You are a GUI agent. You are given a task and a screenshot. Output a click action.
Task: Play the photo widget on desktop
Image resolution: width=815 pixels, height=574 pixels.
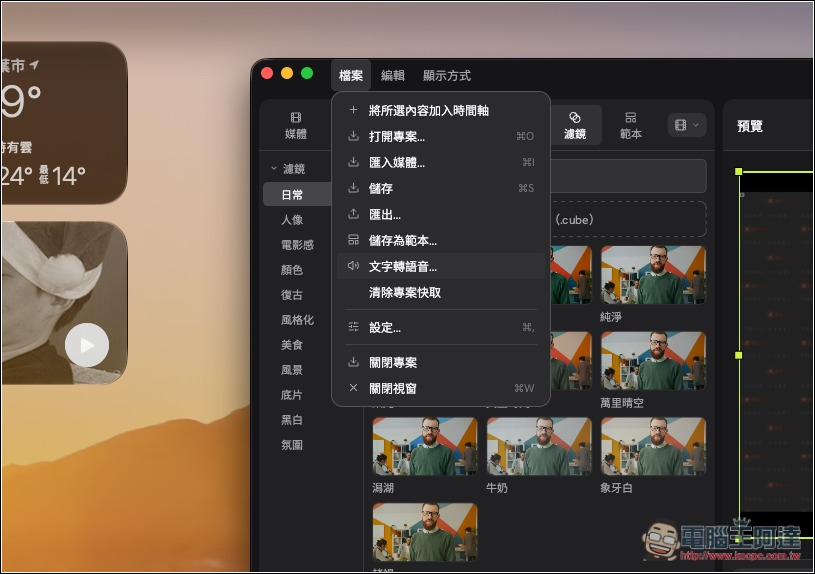coord(87,345)
